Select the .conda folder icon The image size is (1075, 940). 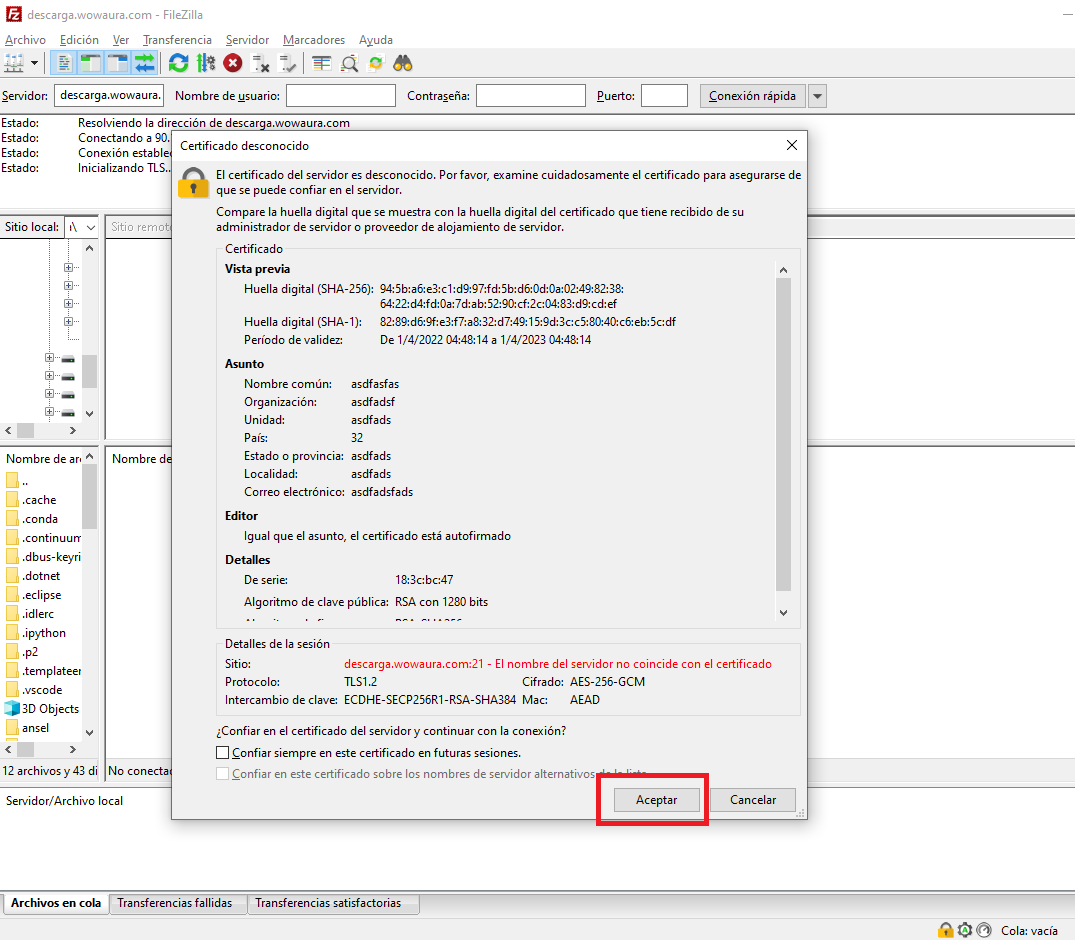12,519
